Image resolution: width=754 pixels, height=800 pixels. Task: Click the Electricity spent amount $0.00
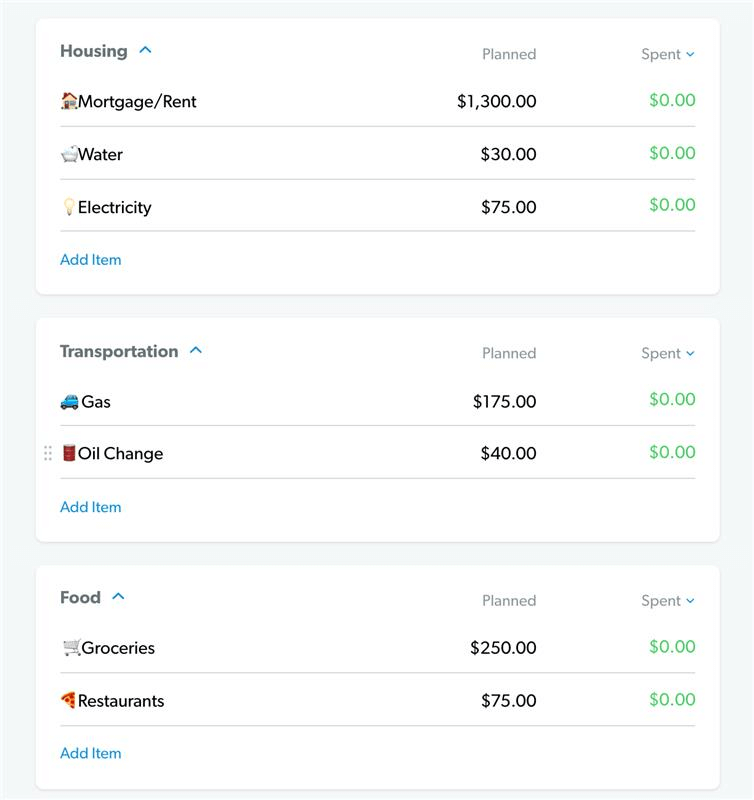pos(672,205)
